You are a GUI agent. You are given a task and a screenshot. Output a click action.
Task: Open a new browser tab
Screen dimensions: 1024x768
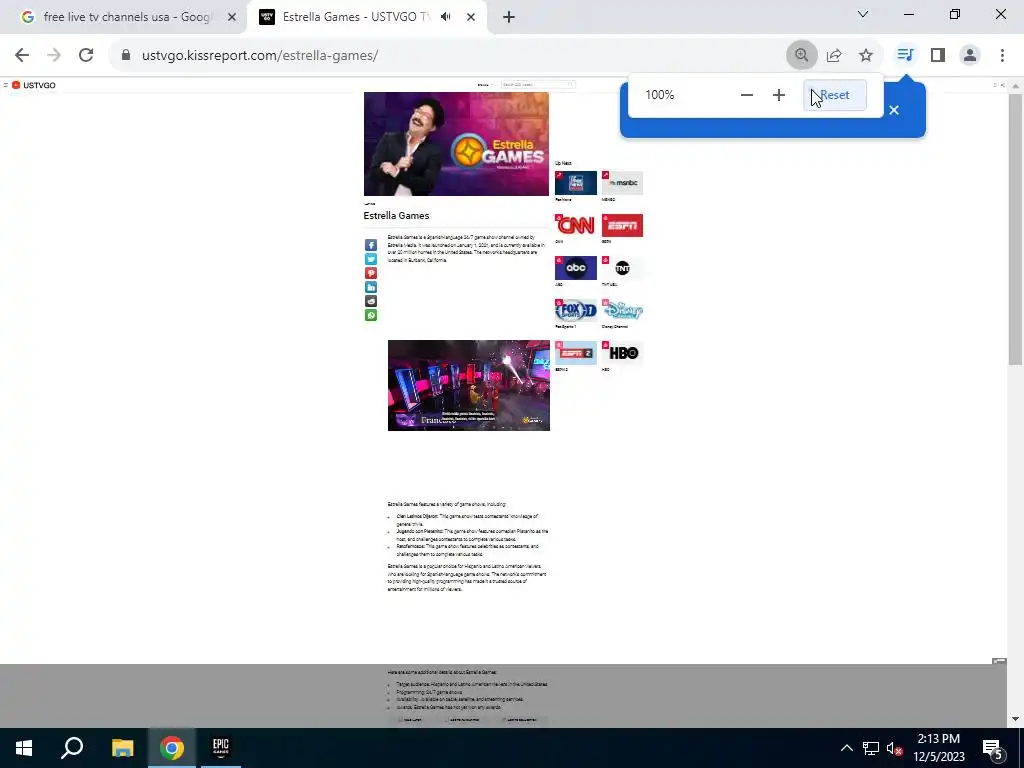click(509, 17)
